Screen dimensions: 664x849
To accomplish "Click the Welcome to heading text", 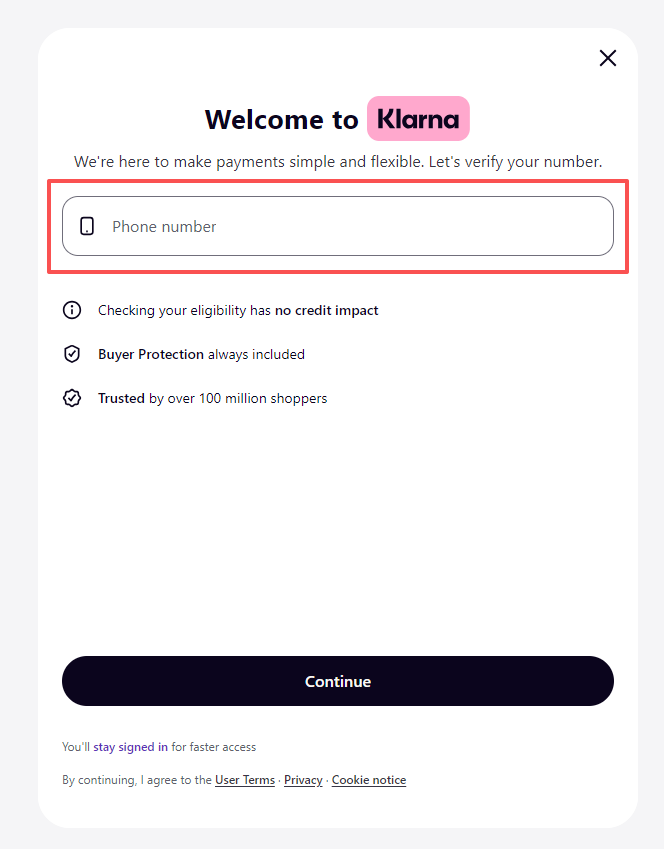I will click(281, 120).
